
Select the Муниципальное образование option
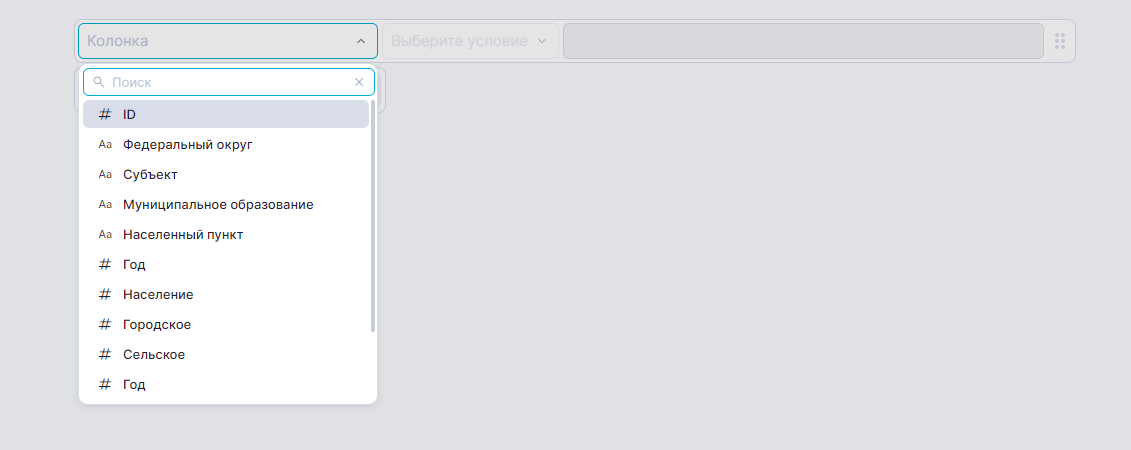[218, 205]
